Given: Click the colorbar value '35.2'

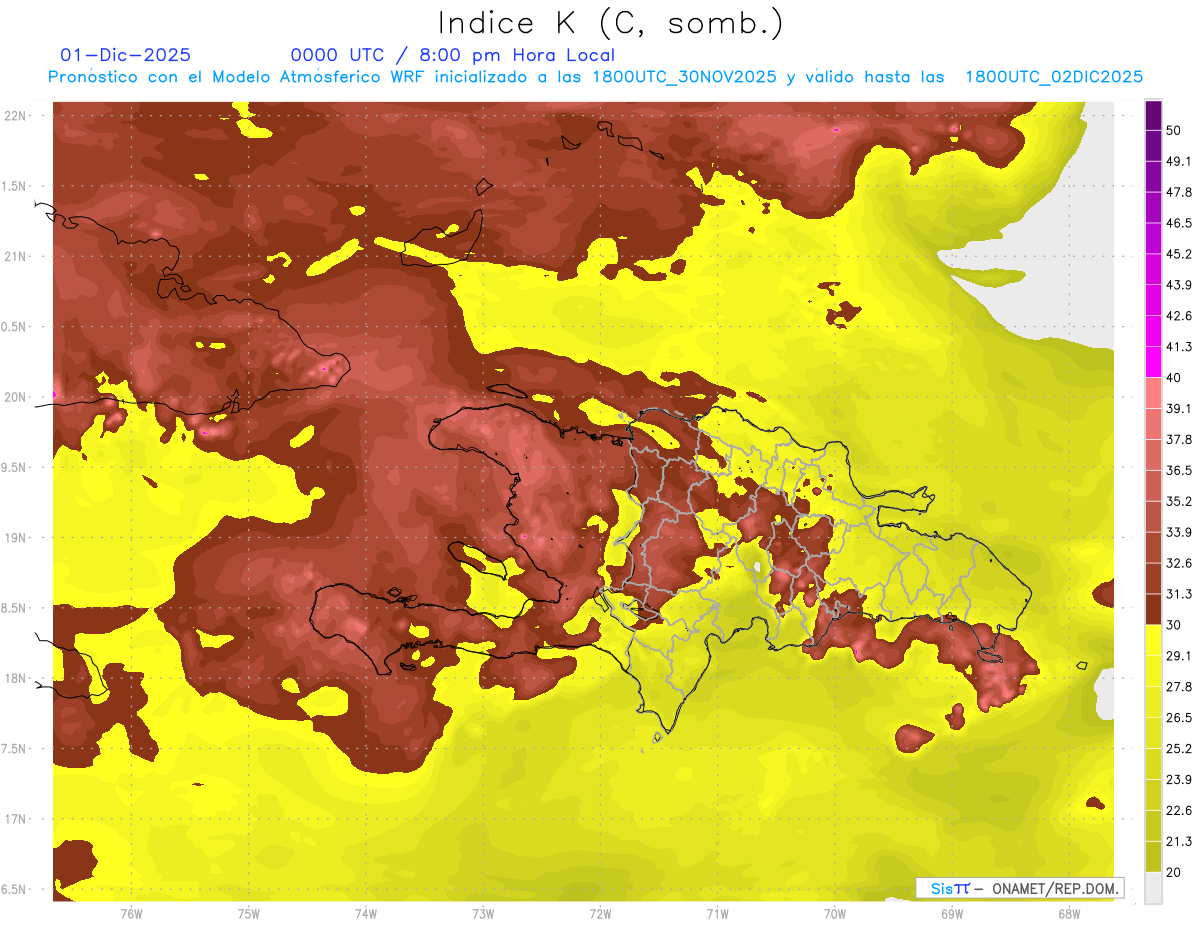Looking at the screenshot, I should (1179, 502).
